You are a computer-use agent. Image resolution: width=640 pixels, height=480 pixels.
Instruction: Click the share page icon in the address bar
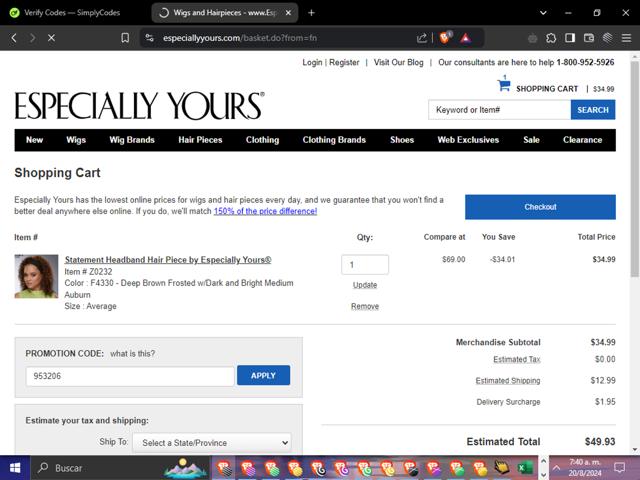pos(422,38)
